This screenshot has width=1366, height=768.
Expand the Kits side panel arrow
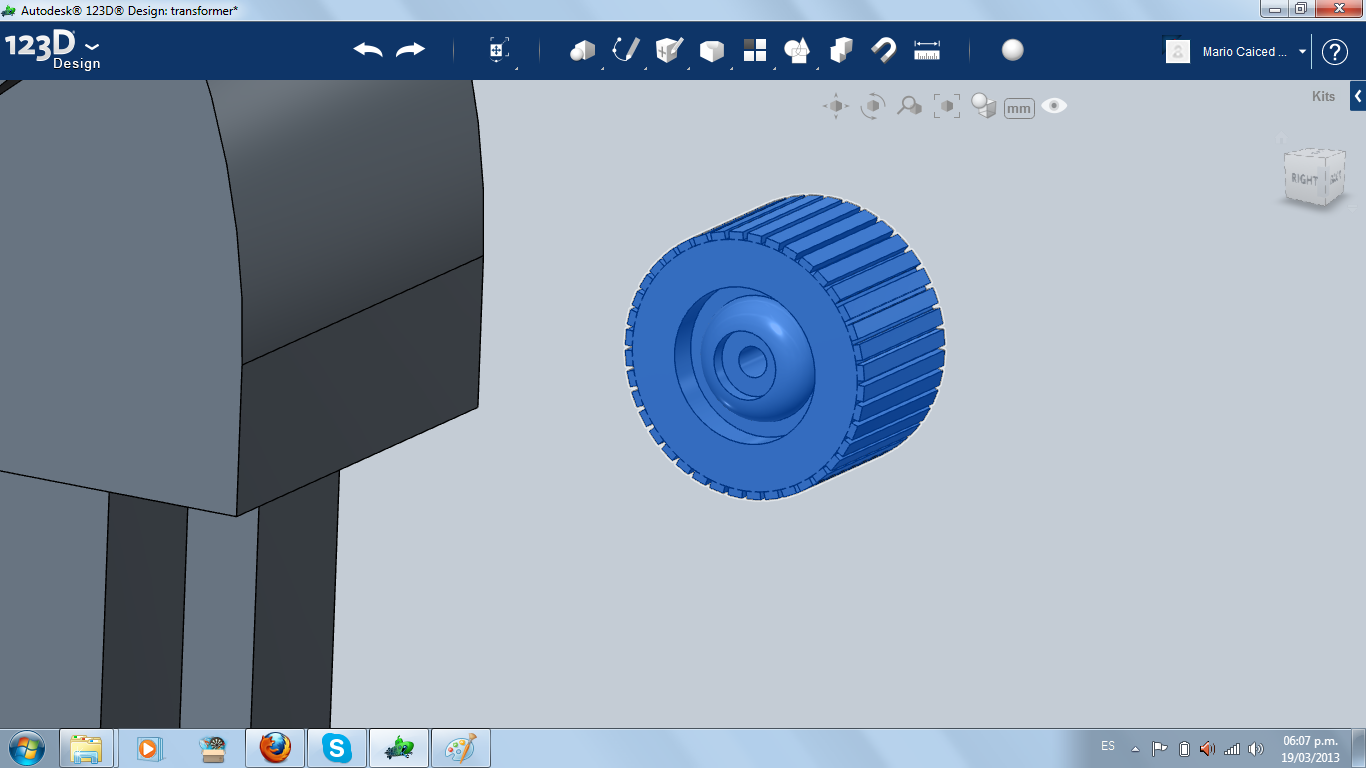[1358, 96]
